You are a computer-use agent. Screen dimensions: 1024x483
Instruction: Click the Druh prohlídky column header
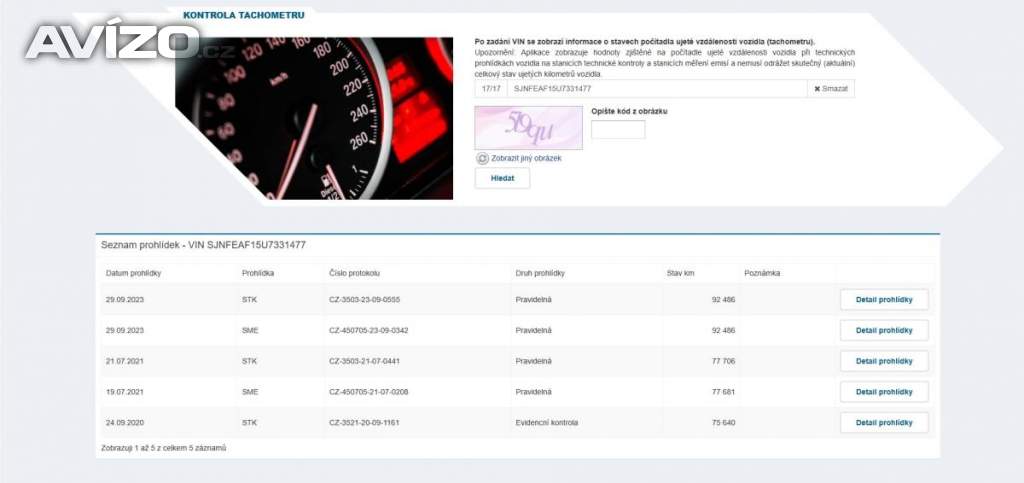click(539, 273)
